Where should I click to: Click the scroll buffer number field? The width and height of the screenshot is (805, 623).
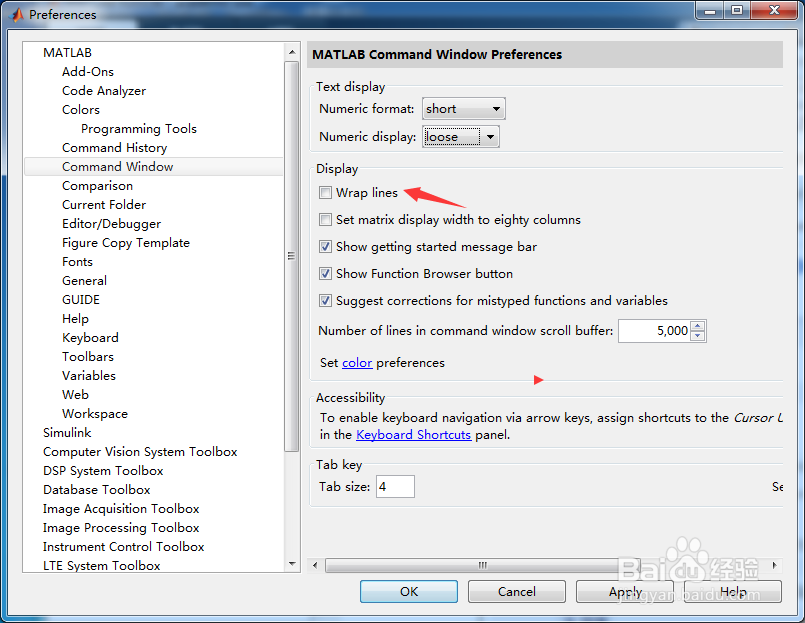coord(655,331)
